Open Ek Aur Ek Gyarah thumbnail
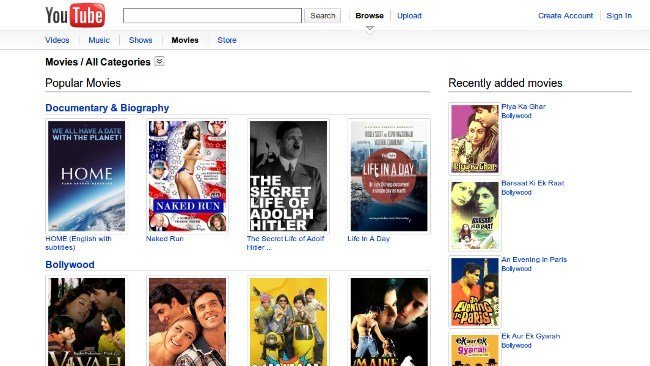 click(475, 349)
